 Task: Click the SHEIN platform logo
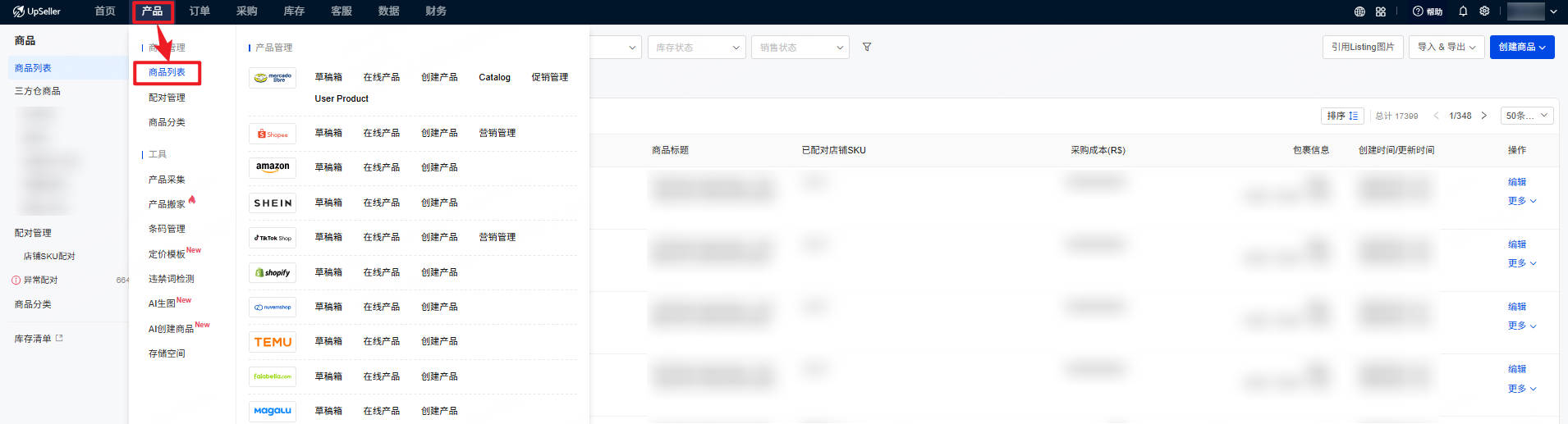273,203
